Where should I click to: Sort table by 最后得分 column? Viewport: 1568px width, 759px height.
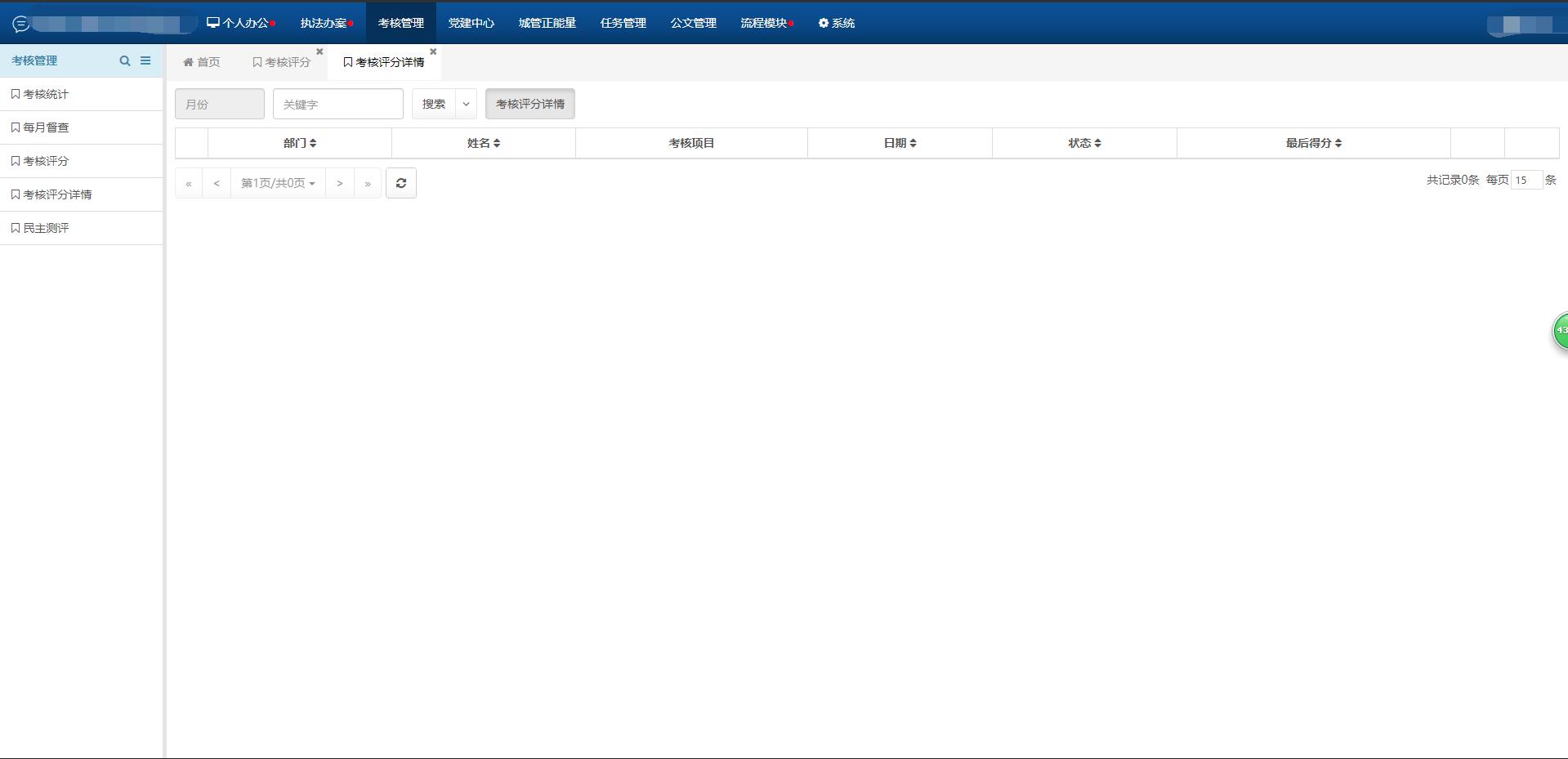(x=1313, y=143)
